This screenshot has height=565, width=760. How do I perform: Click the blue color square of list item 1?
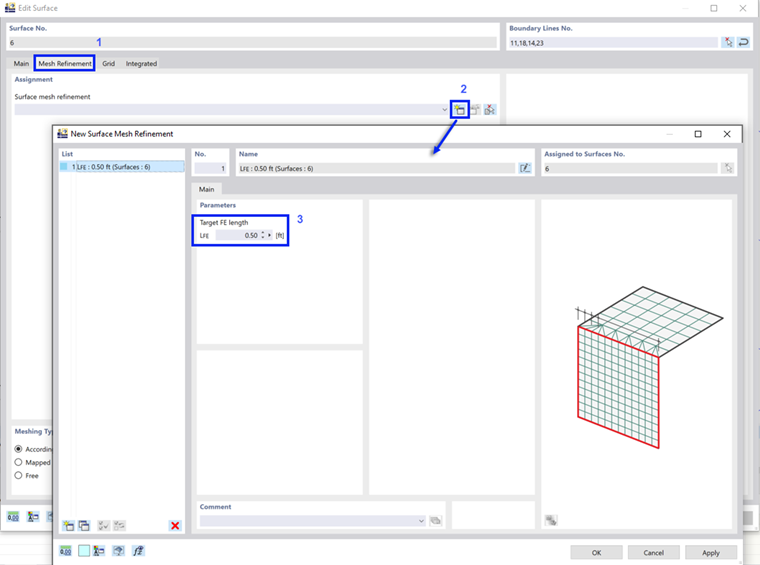point(63,167)
